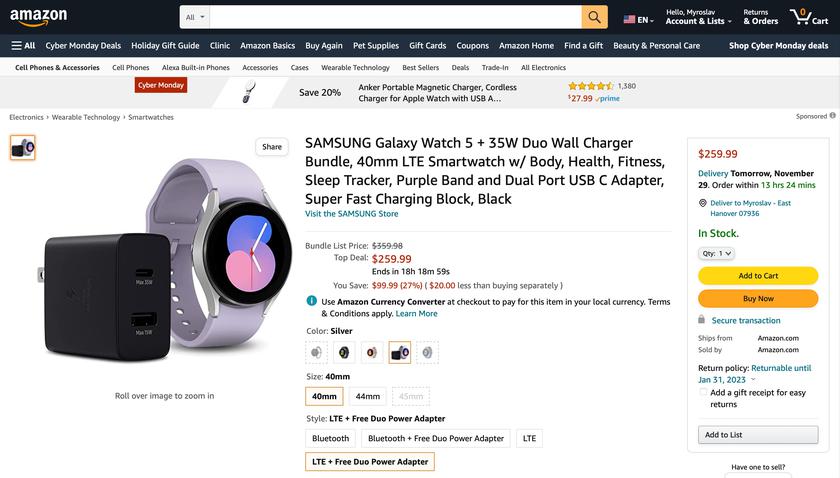
Task: Click the secure transaction lock icon
Action: pos(702,320)
